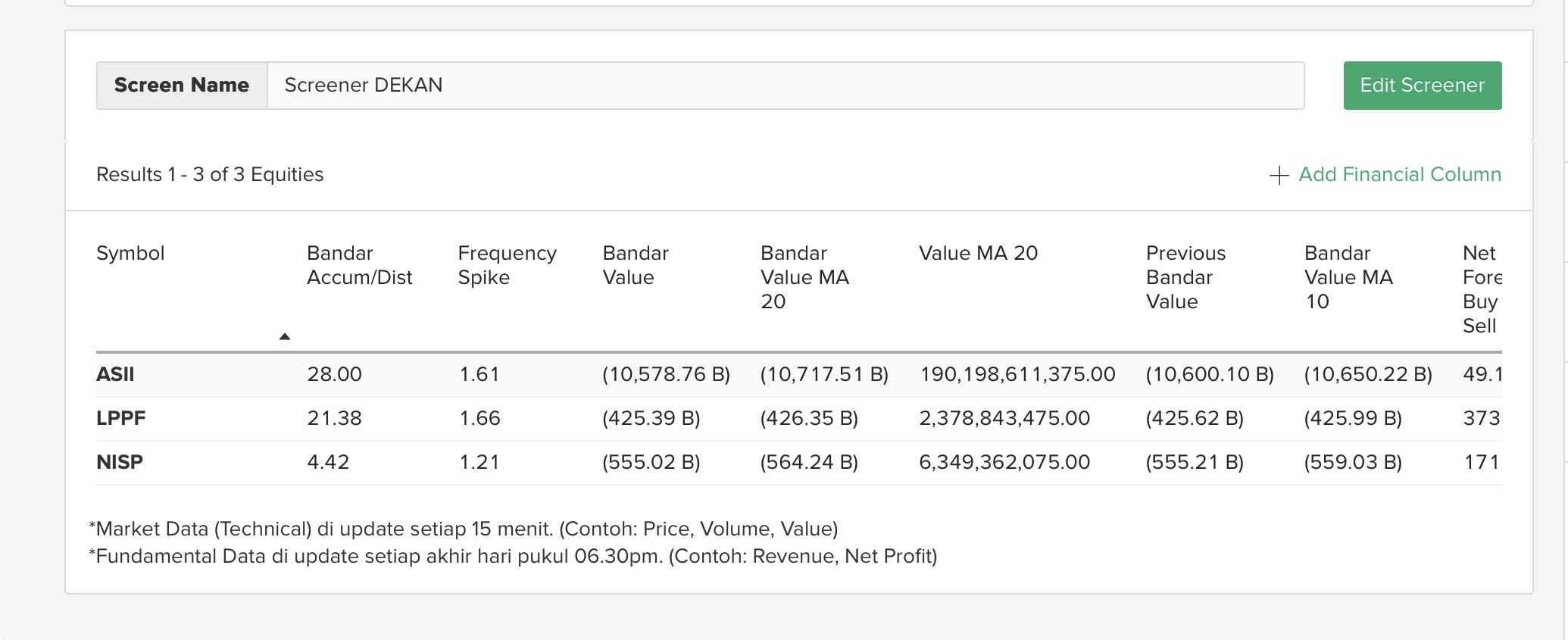
Task: Click the Add Financial Column link
Action: pos(1399,175)
